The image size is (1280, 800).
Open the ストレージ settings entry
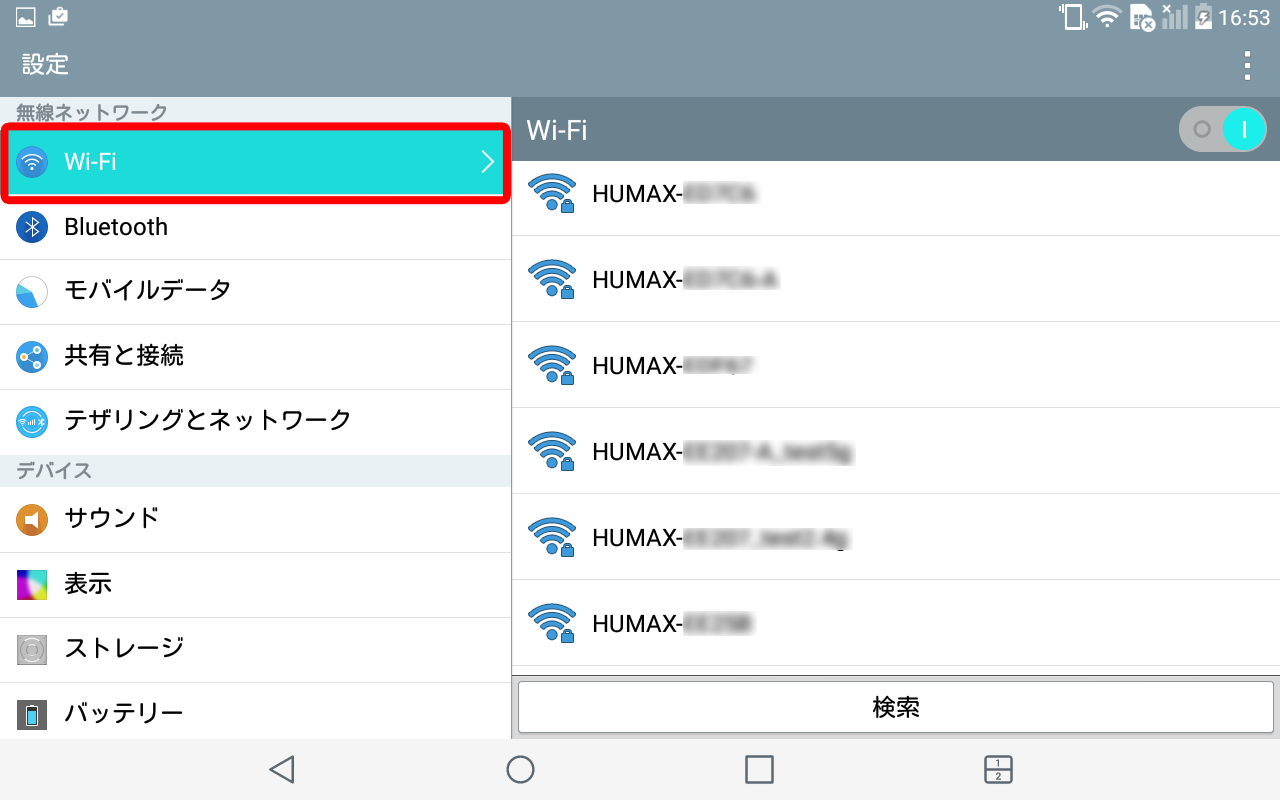pos(255,649)
